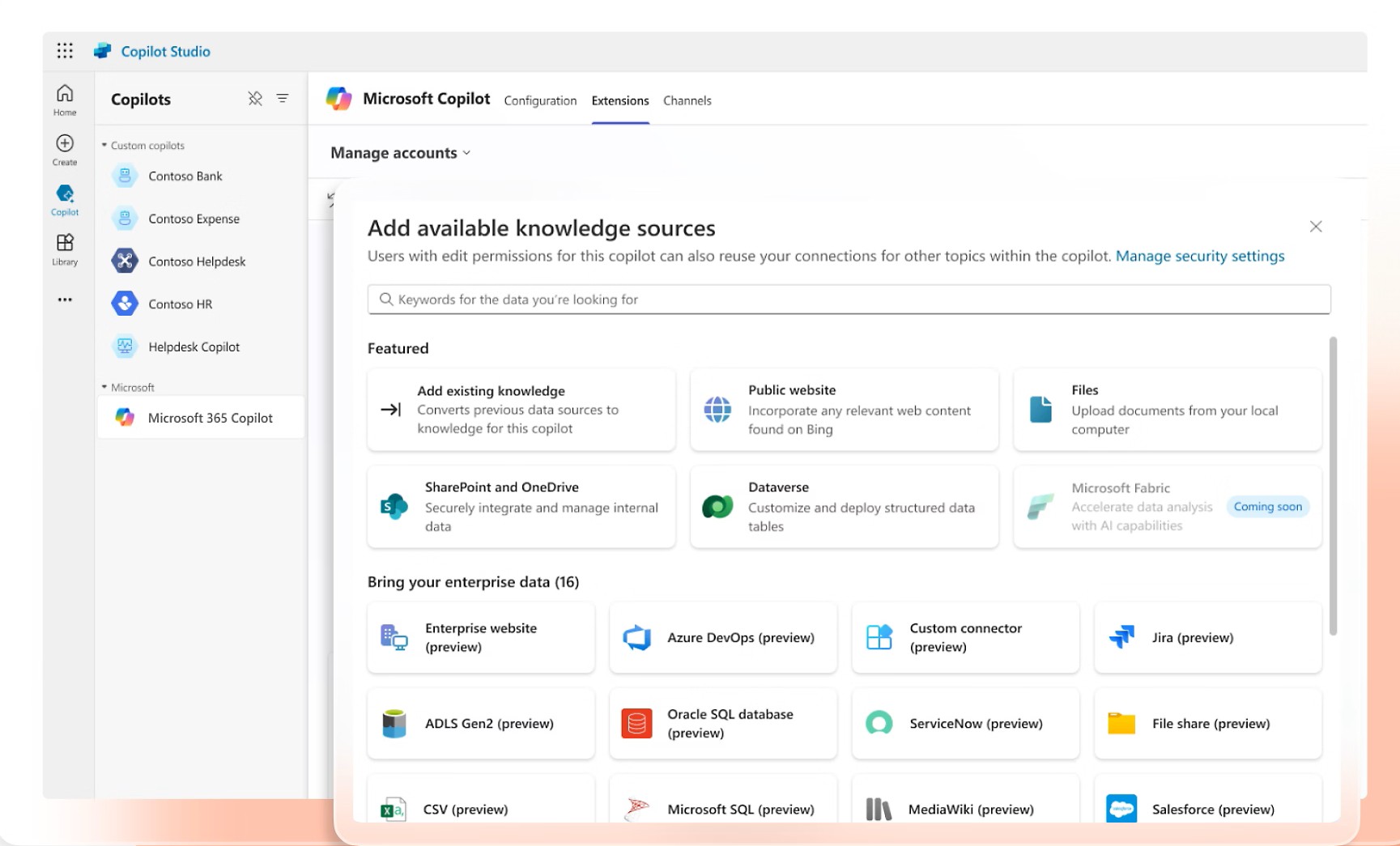1400x846 pixels.
Task: Unpin the Copilots panel
Action: tap(255, 99)
